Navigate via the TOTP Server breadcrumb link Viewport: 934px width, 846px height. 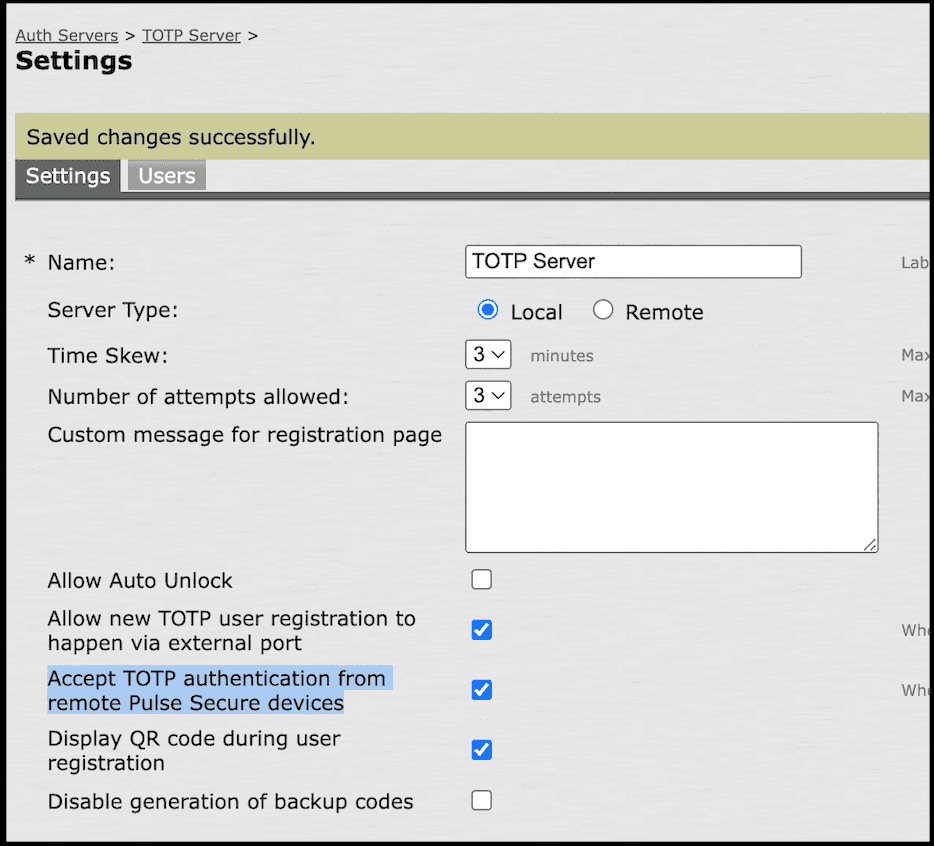tap(191, 35)
